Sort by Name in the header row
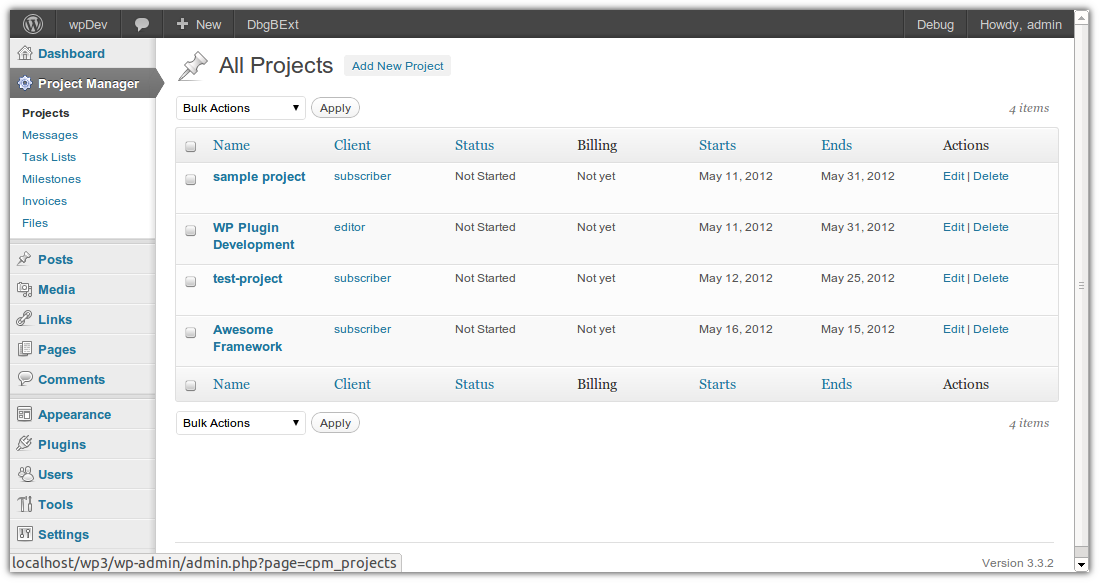Viewport: 1101px width, 584px height. (232, 145)
